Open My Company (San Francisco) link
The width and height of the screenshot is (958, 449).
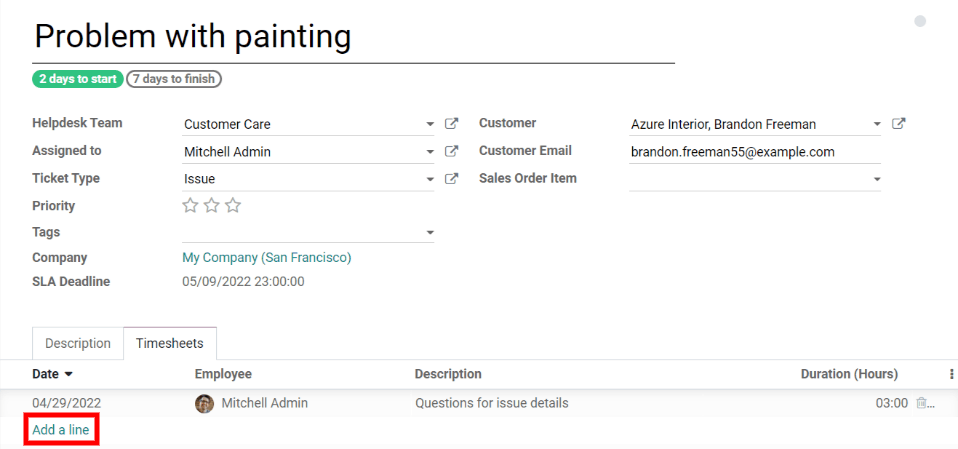click(x=266, y=257)
